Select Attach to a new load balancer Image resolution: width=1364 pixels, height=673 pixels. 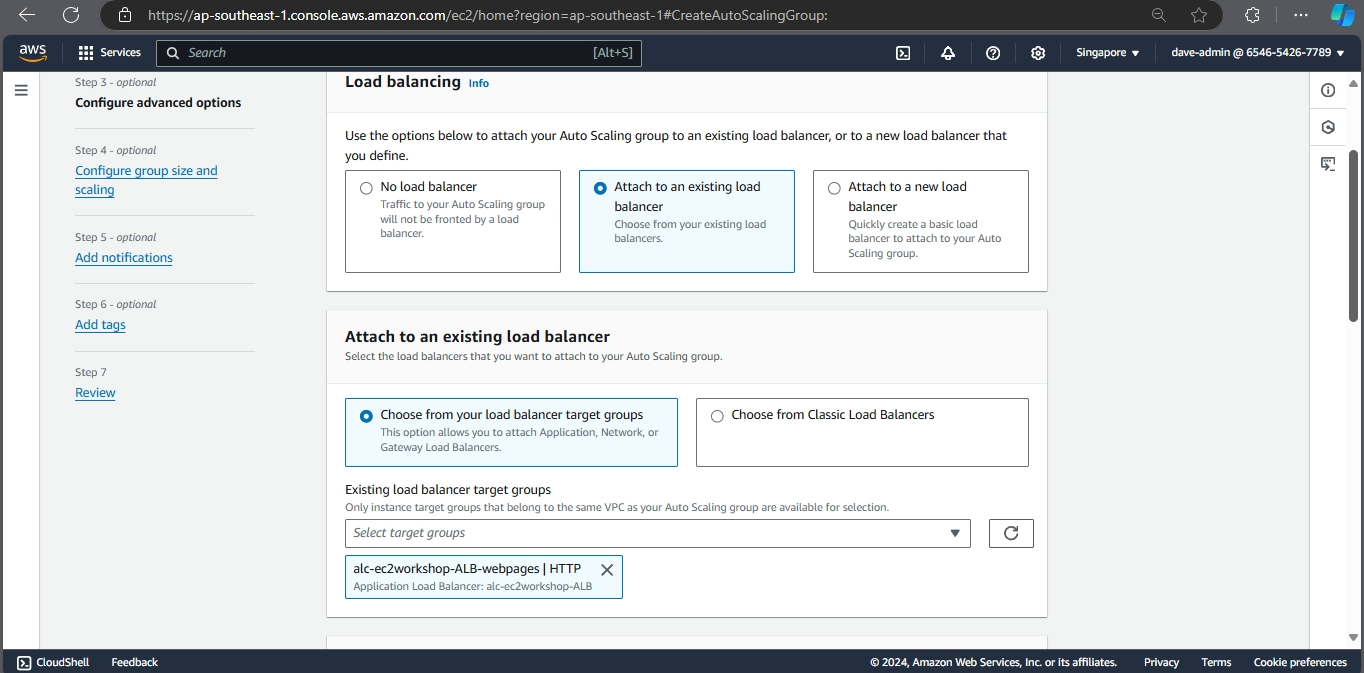(834, 188)
